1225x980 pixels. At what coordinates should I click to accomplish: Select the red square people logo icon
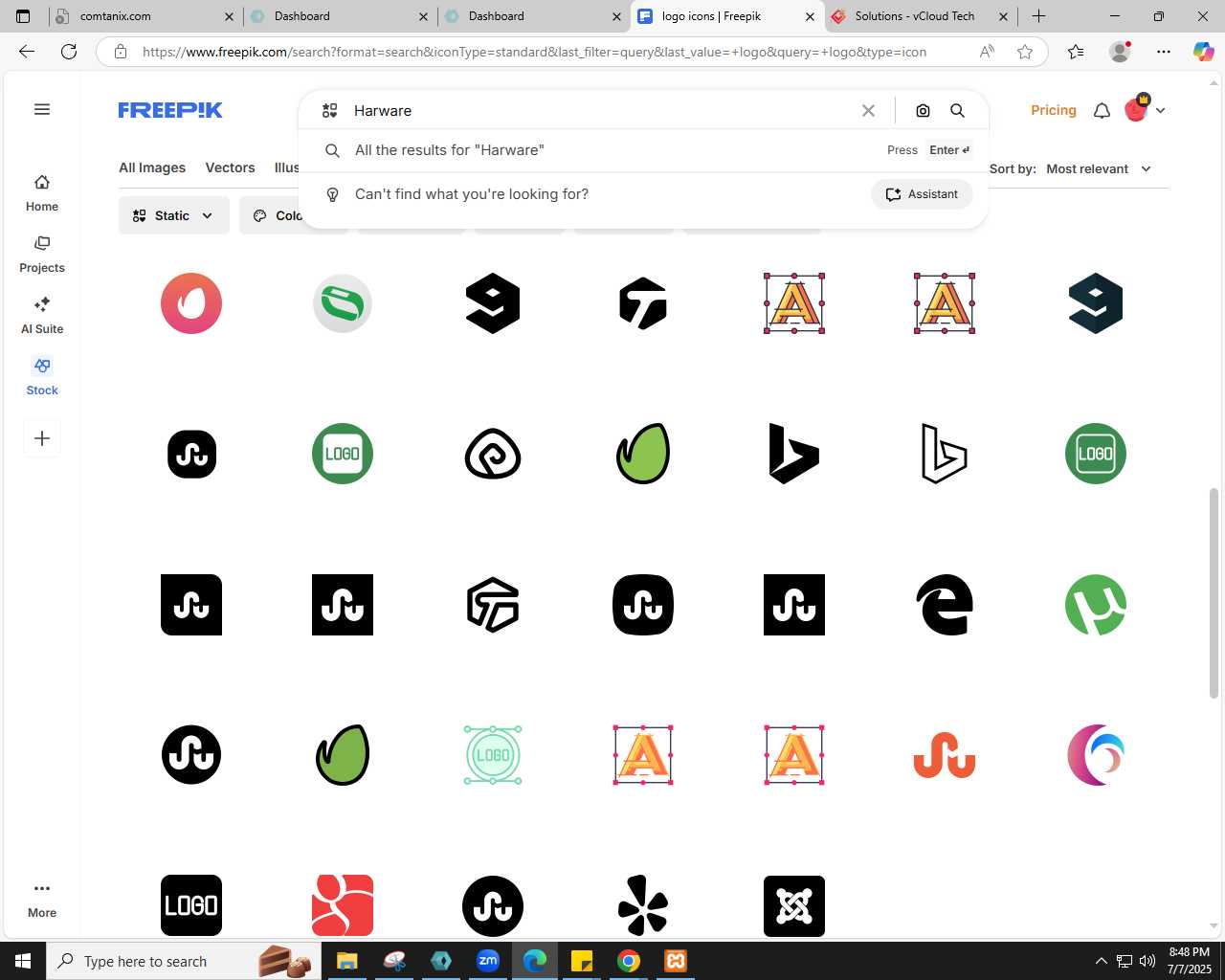[343, 905]
